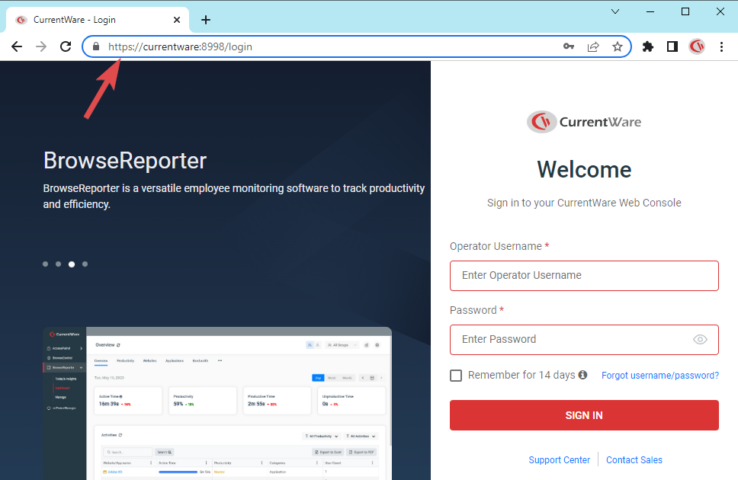Open the Extensions puzzle icon
This screenshot has width=738, height=480.
648,47
